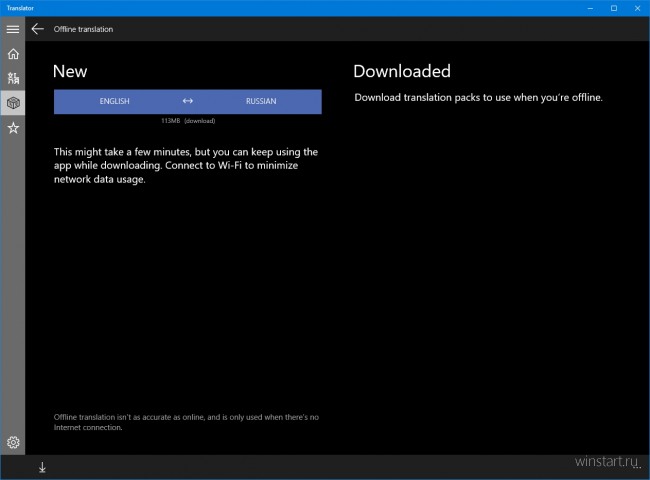Open Settings via the gear icon

tap(13, 442)
